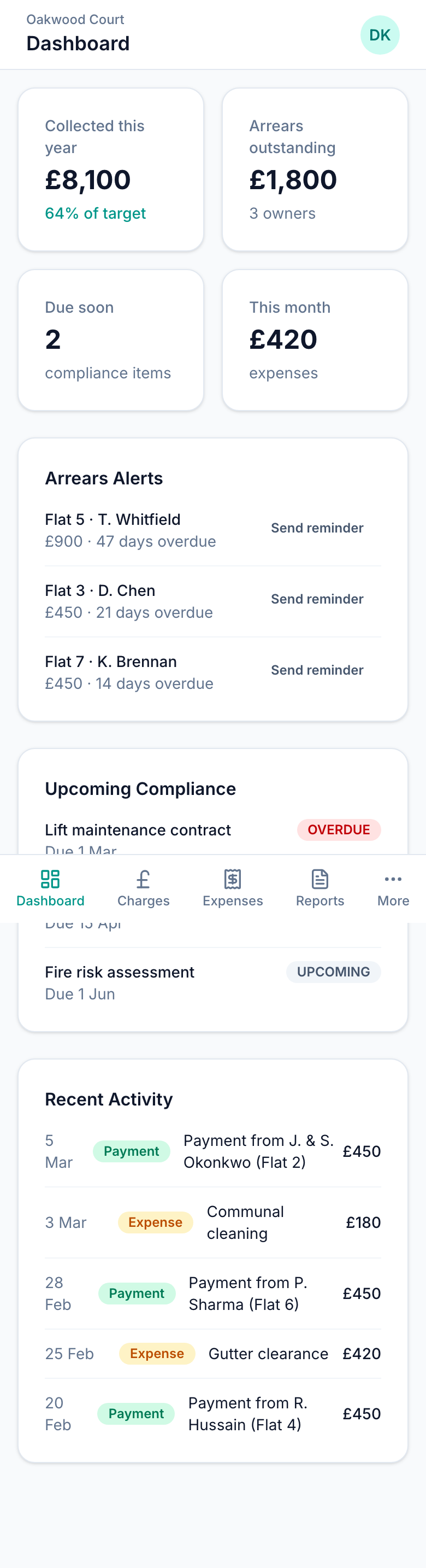Send reminder to T. Whitfield Flat 5
This screenshot has width=426, height=1568.
pos(317,528)
